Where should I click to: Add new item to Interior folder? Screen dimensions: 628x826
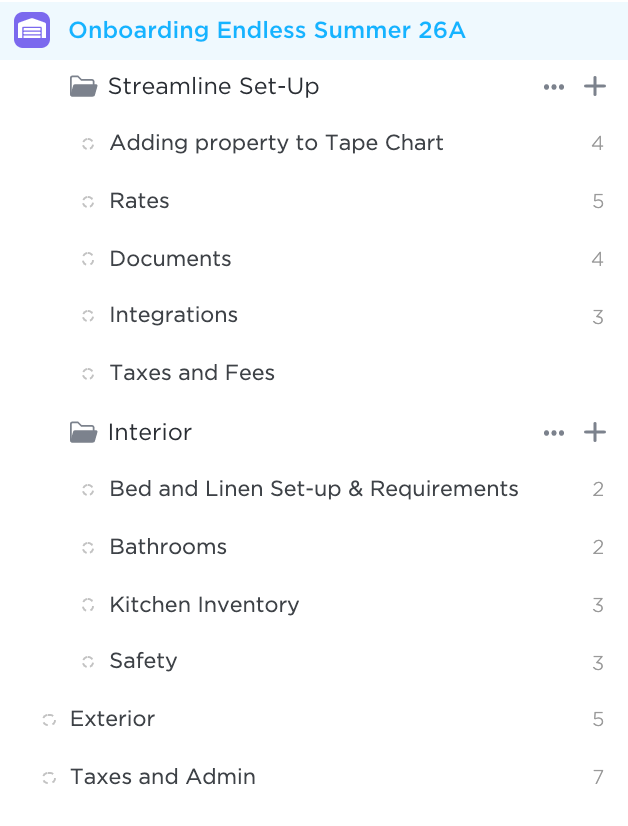coord(595,432)
